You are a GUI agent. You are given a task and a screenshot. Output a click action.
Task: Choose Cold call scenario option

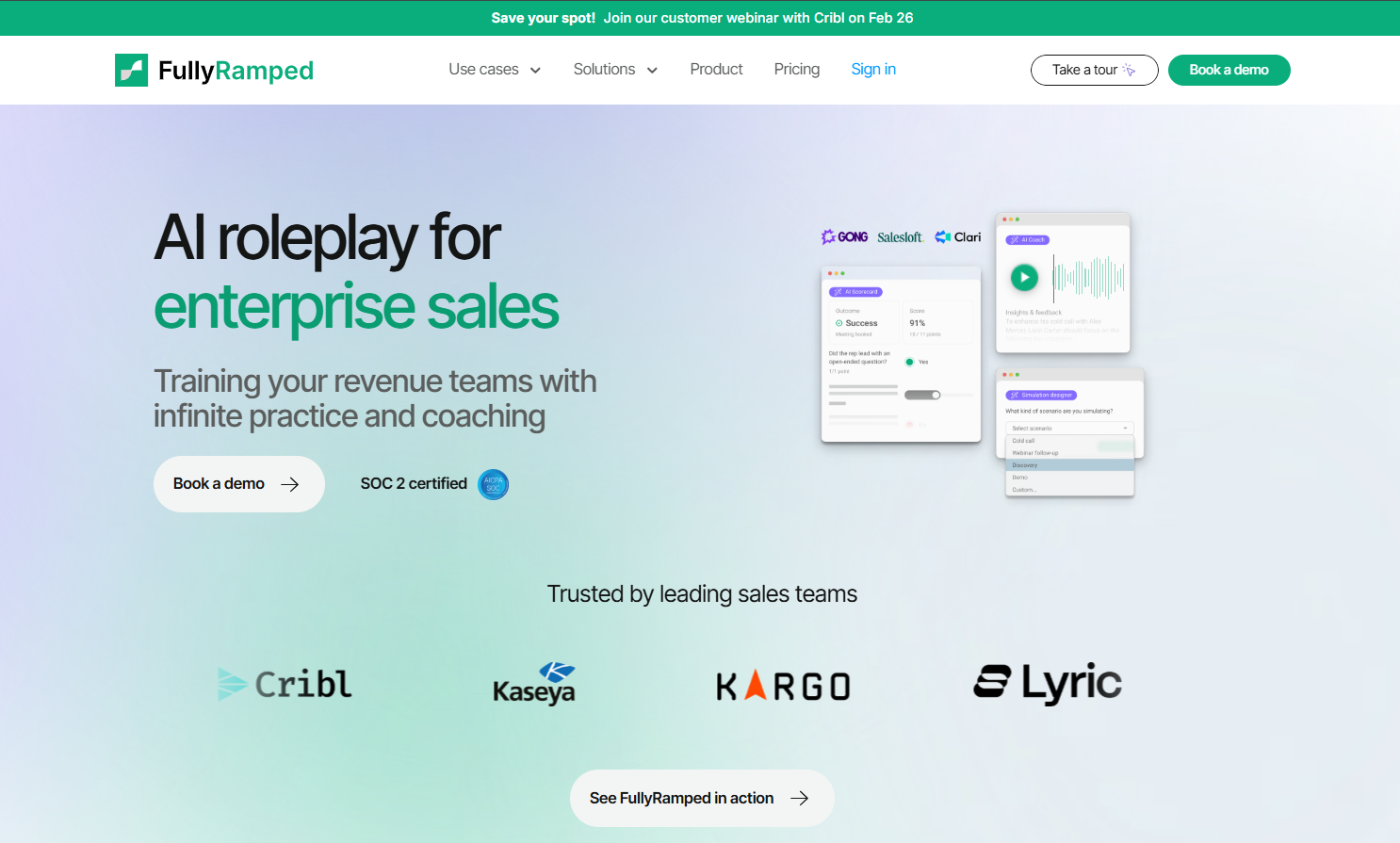point(1069,441)
